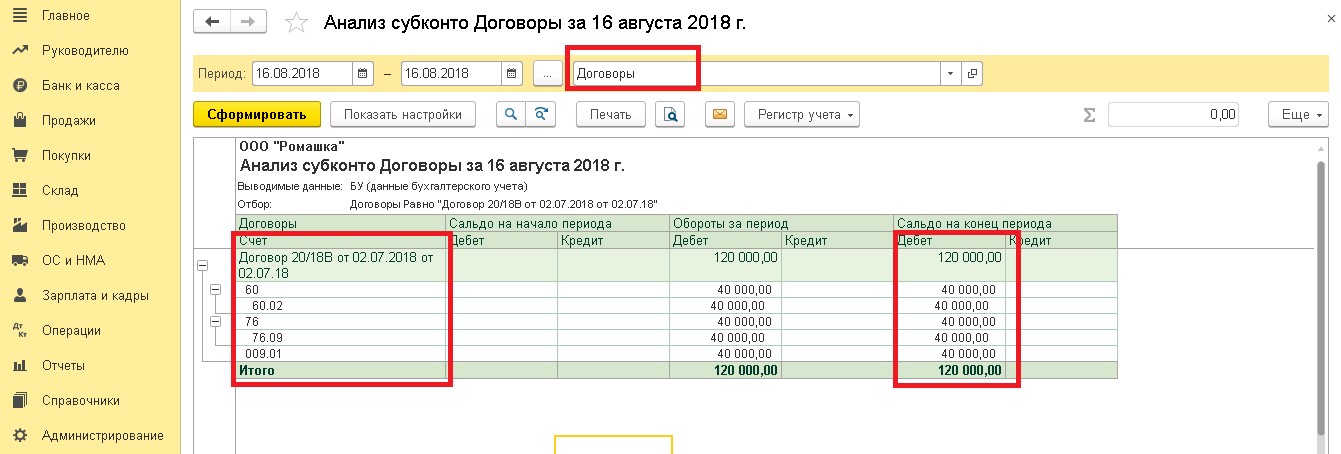Click the chart icon next to Руководителю
1341x454 pixels.
point(18,50)
